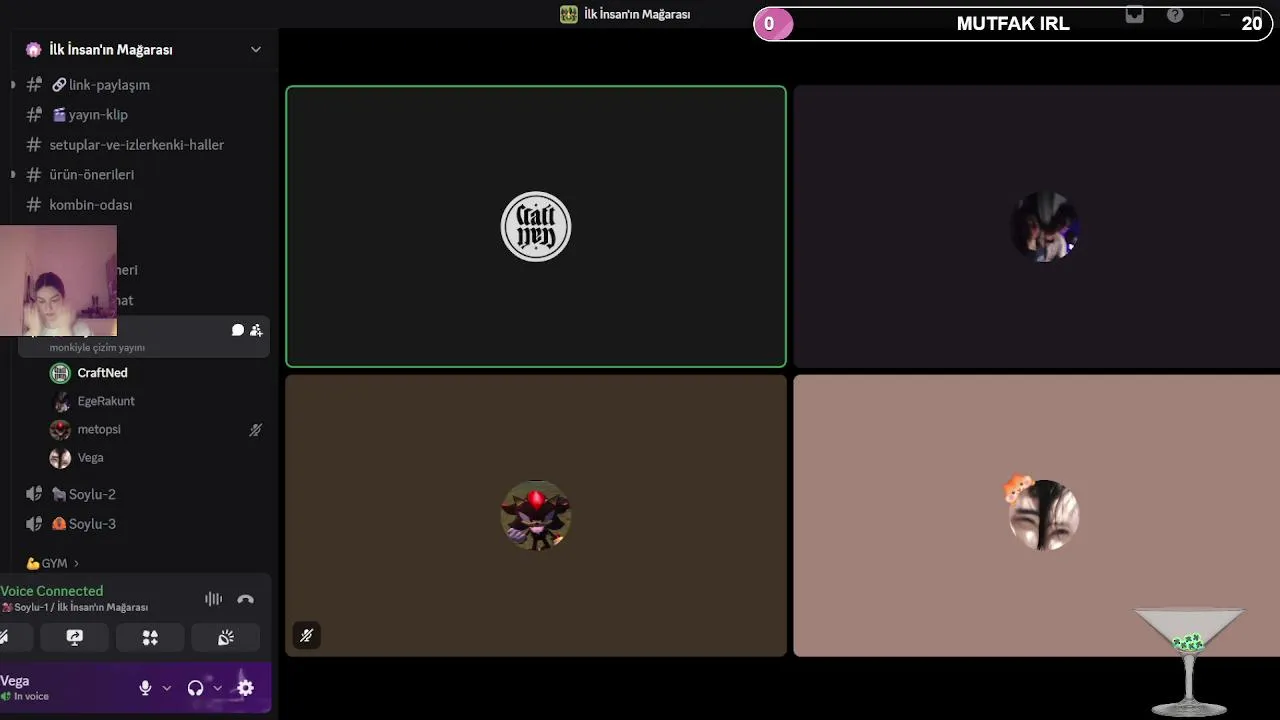Focus the metopsi video tile
The image size is (1280, 720).
536,516
